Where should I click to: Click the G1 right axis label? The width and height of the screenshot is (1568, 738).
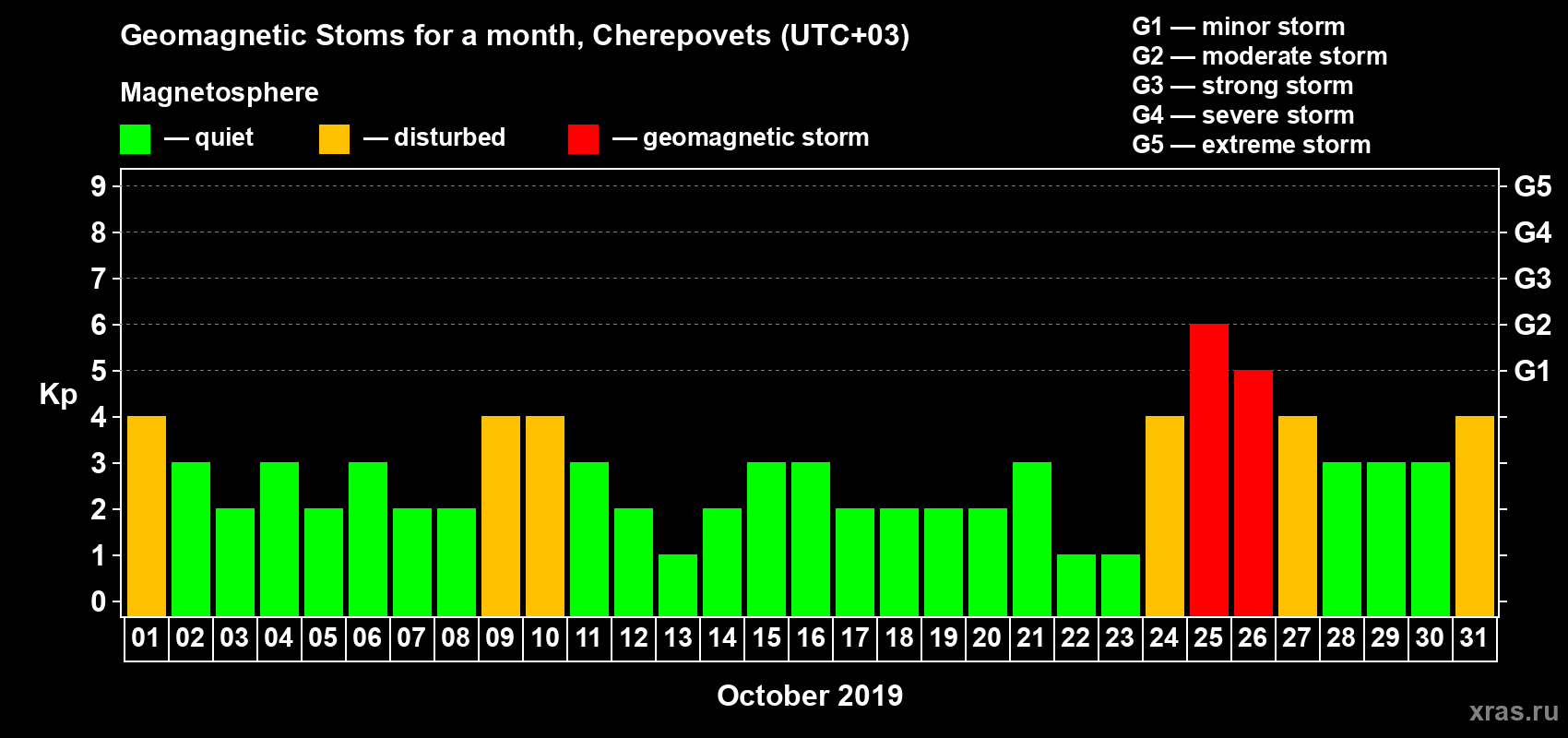1533,371
